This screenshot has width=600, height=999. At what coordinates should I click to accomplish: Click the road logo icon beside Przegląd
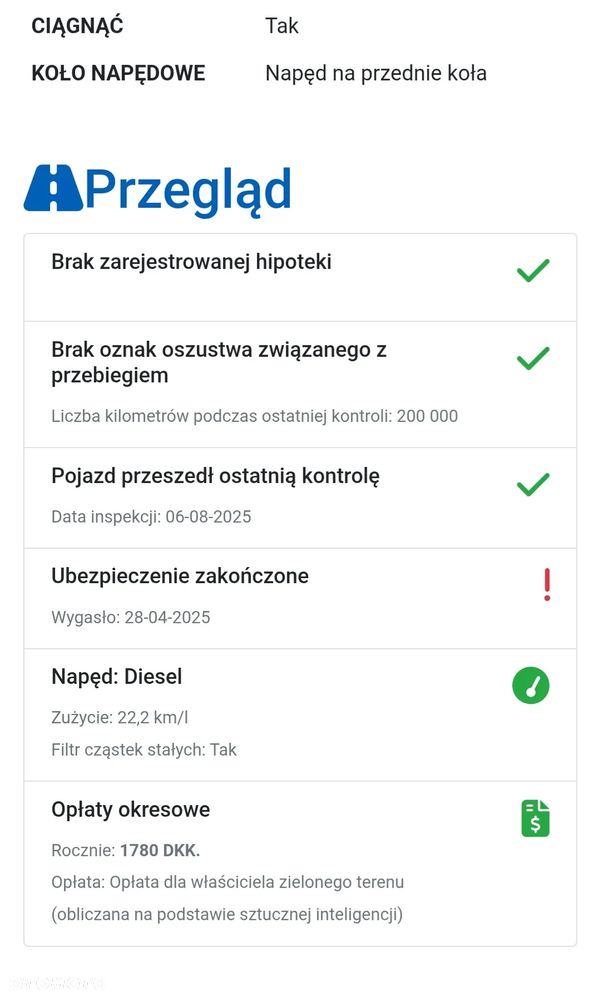click(x=53, y=188)
